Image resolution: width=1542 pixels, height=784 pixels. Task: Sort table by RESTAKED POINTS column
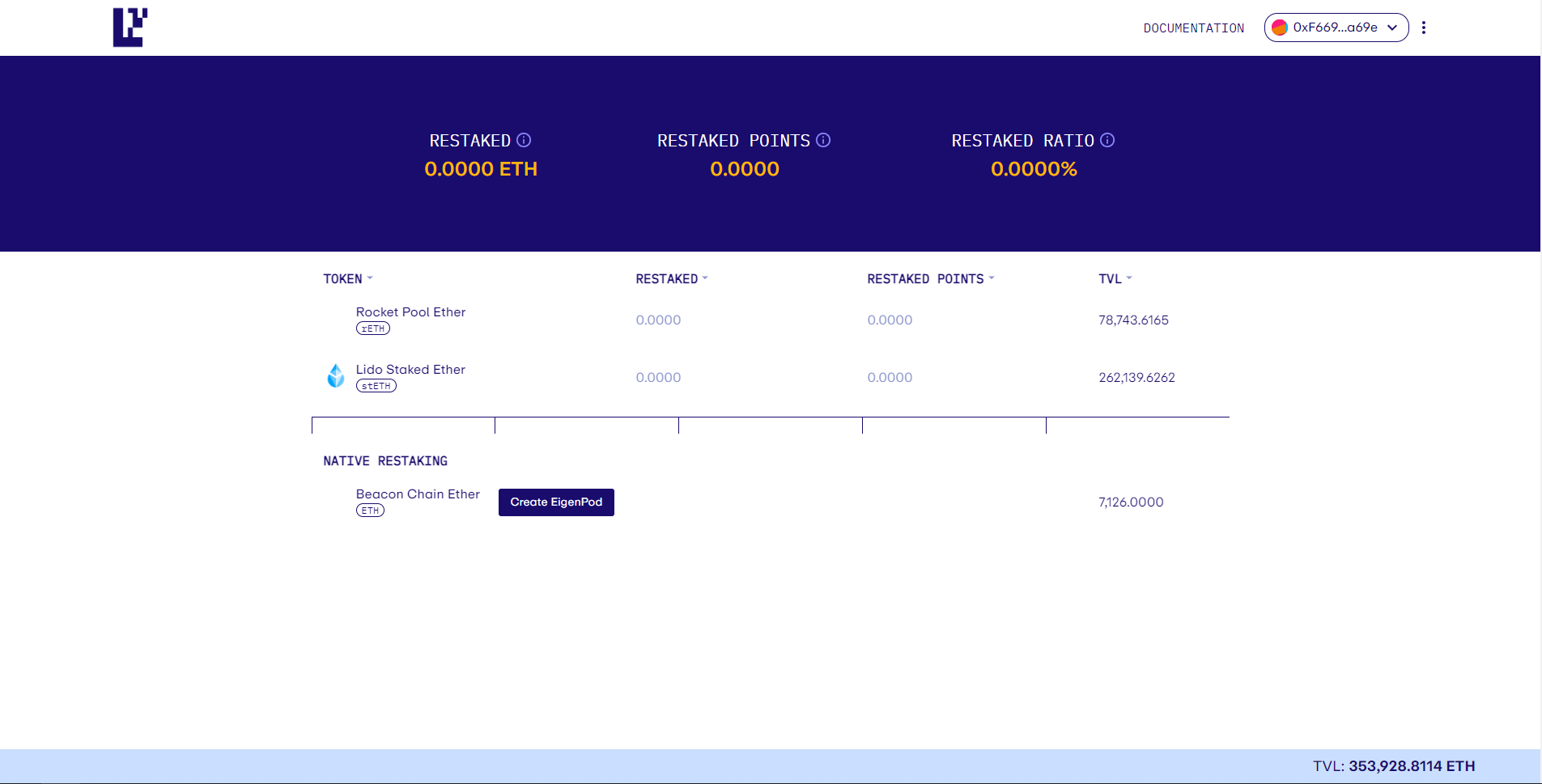pos(931,278)
